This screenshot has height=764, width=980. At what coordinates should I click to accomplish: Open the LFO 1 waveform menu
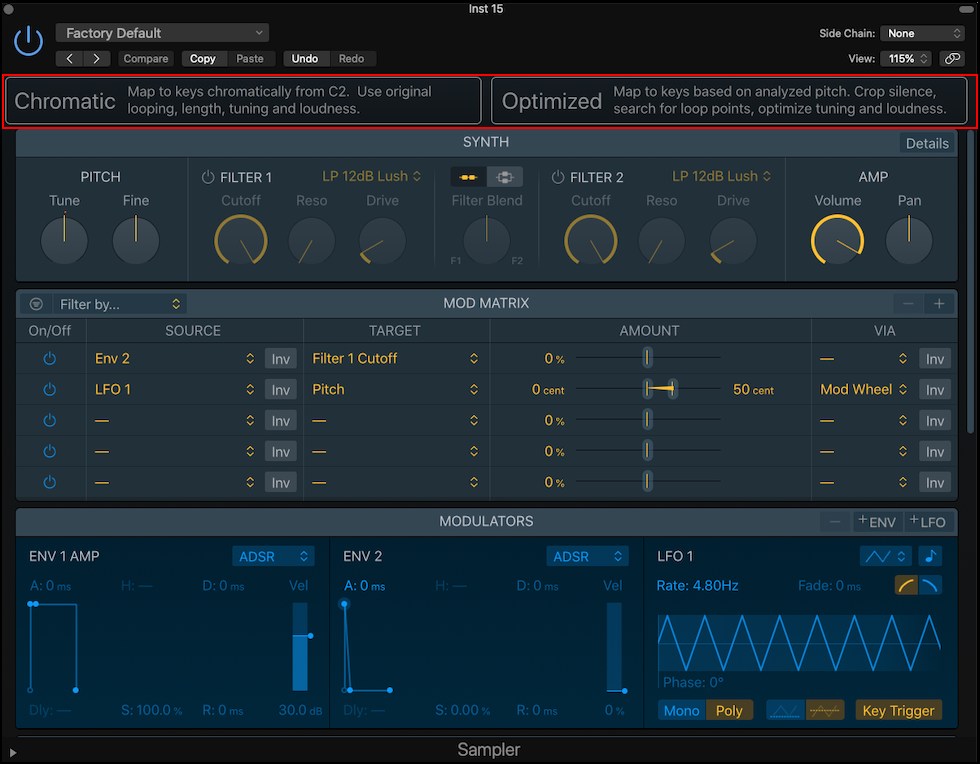888,556
